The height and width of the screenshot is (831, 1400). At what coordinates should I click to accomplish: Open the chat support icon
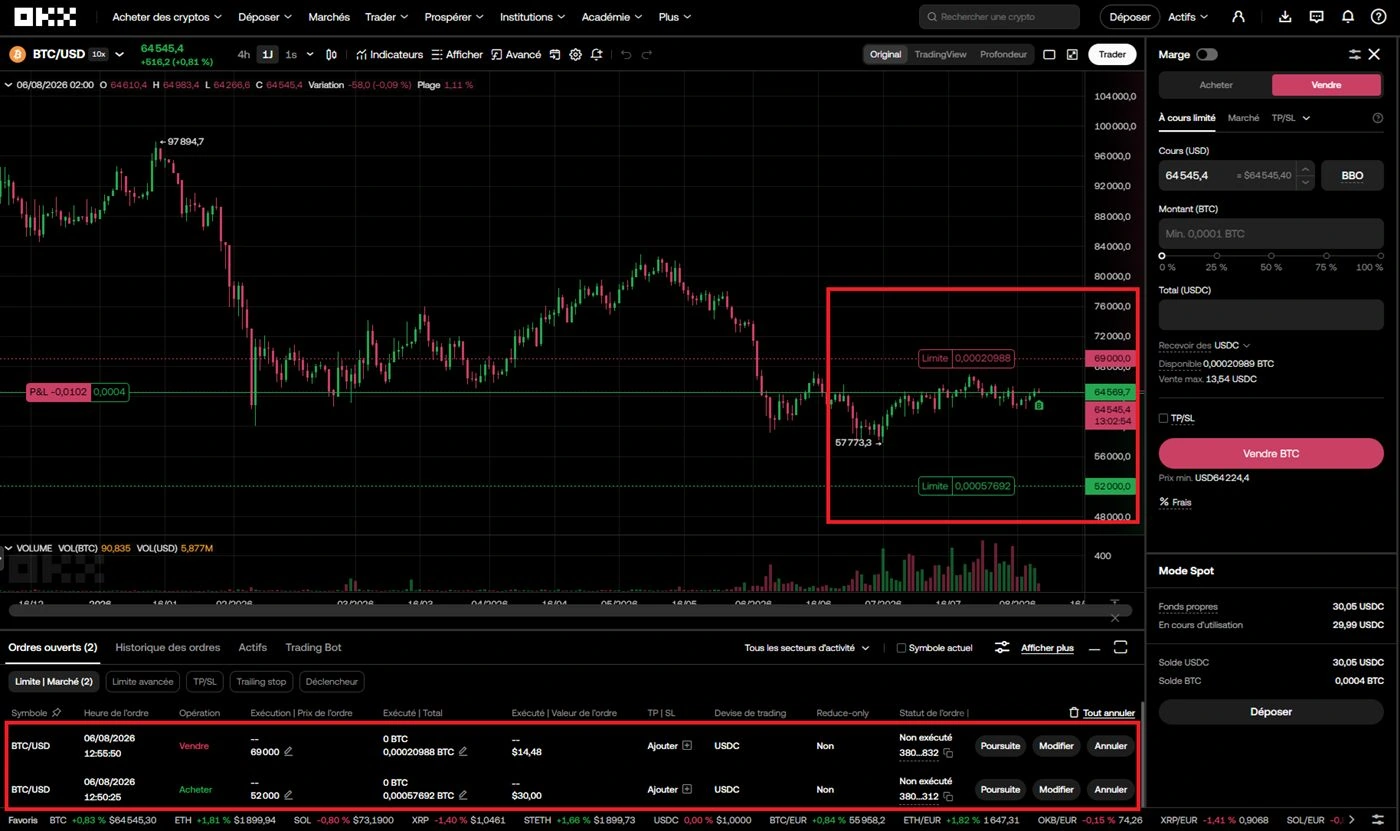pos(1317,17)
